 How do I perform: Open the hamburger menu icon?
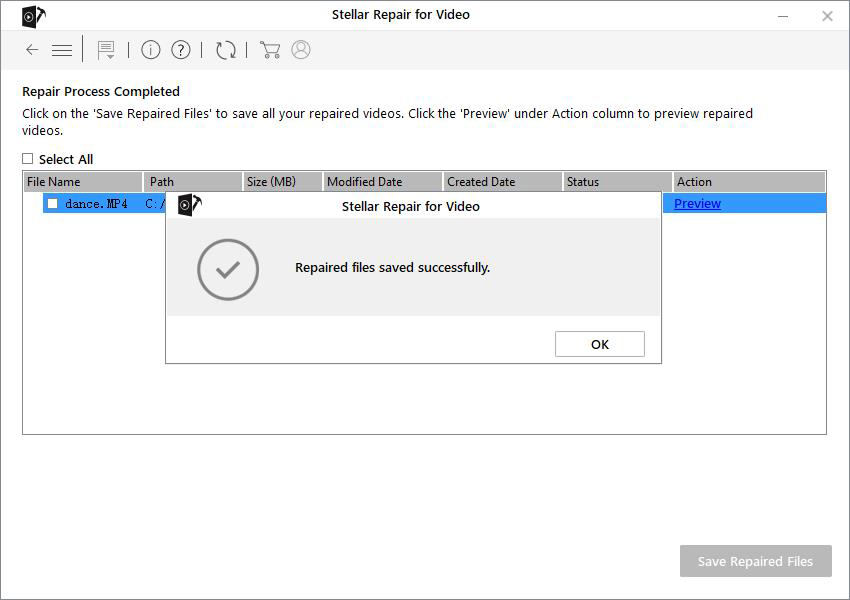click(62, 50)
